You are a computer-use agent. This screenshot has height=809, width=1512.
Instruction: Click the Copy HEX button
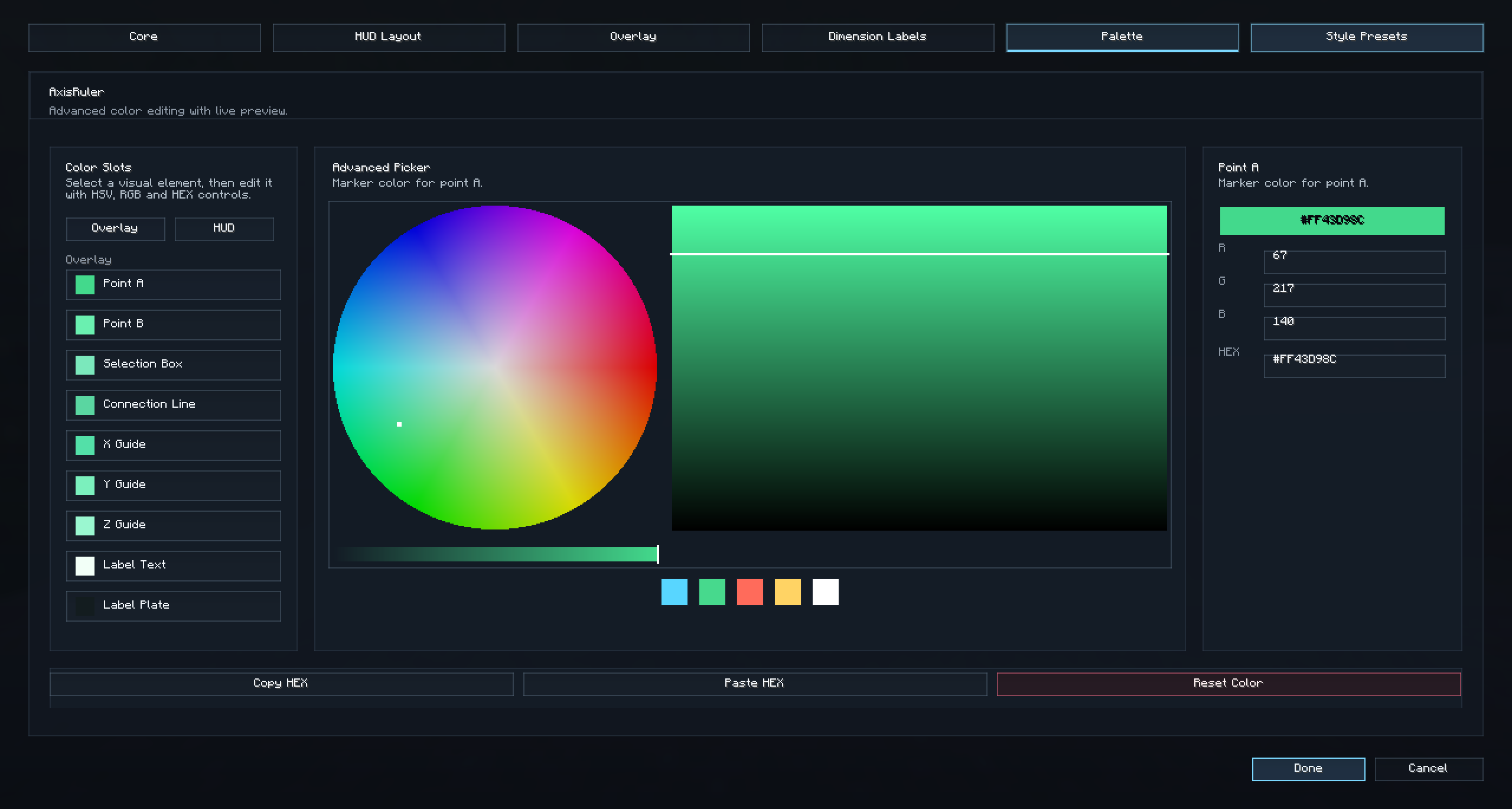pos(282,684)
